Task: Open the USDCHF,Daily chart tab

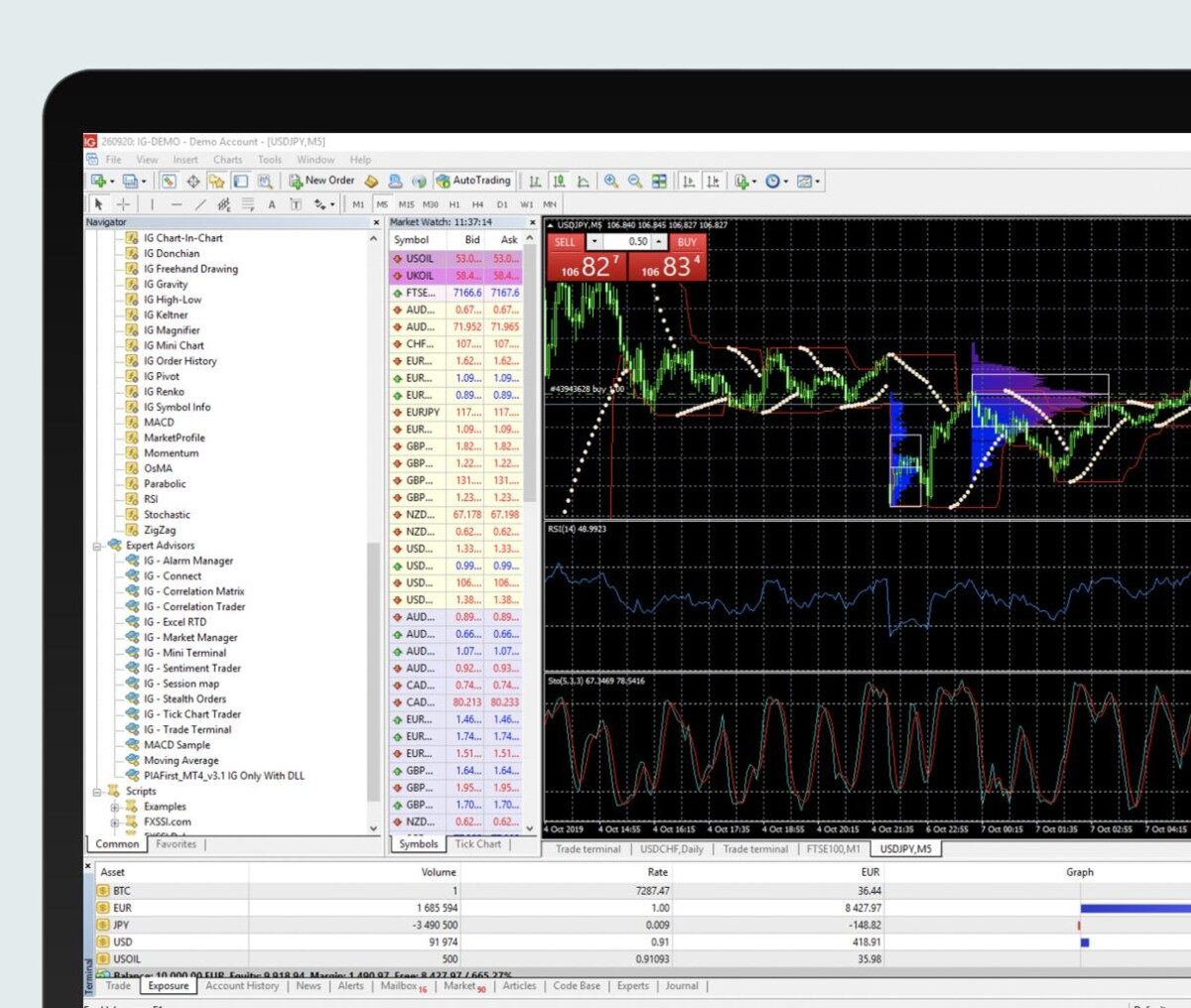Action: (671, 849)
